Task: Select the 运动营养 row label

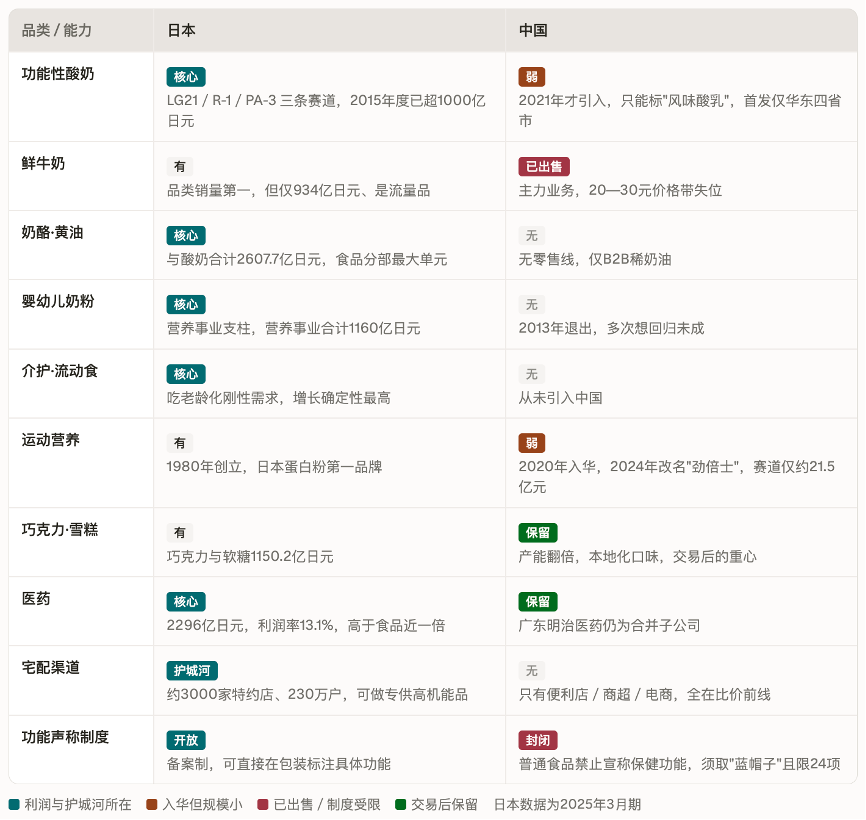Action: click(x=51, y=440)
